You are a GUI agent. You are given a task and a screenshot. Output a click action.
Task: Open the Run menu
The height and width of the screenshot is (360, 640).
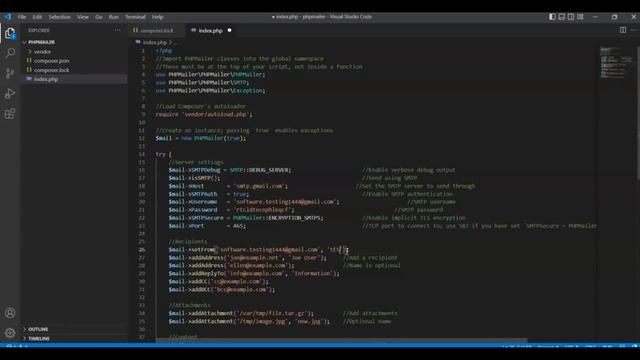pos(114,17)
